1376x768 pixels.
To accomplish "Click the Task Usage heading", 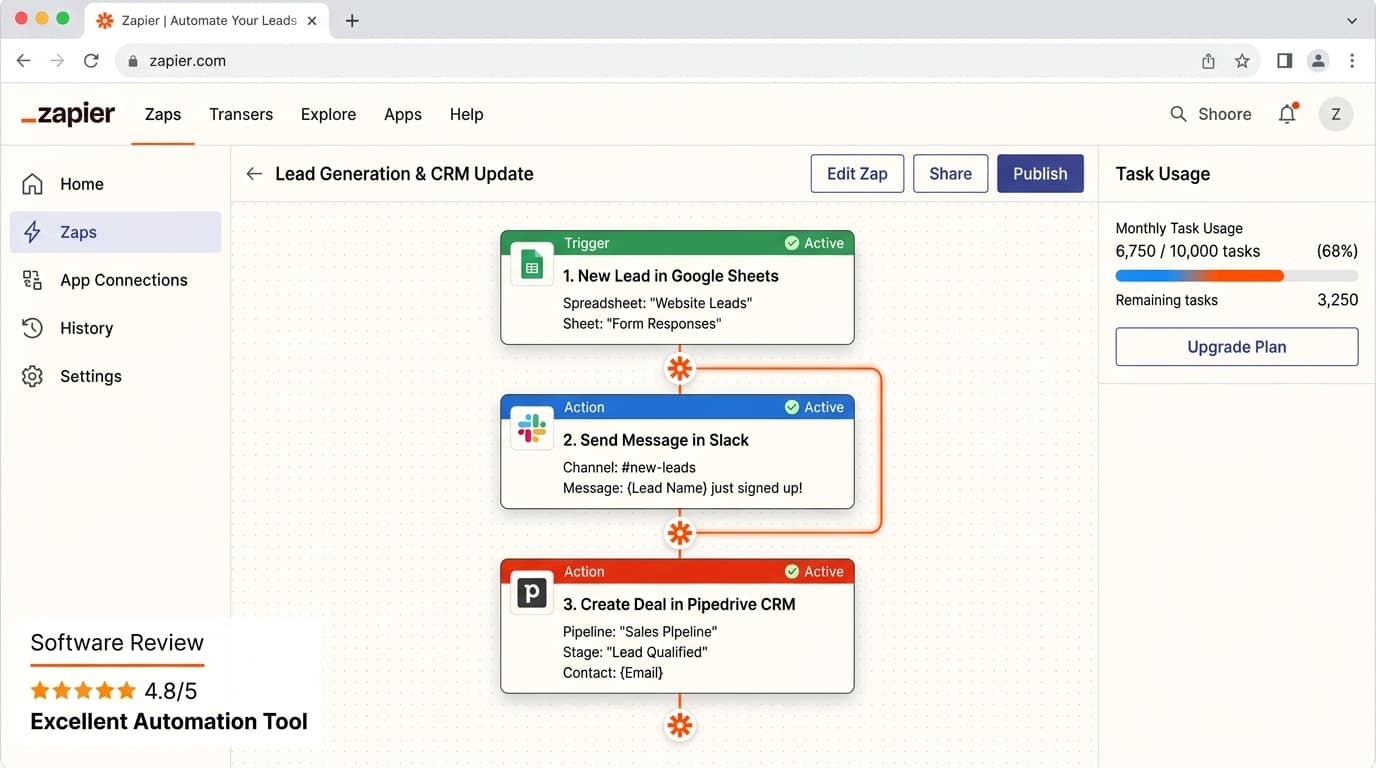I will pyautogui.click(x=1163, y=174).
